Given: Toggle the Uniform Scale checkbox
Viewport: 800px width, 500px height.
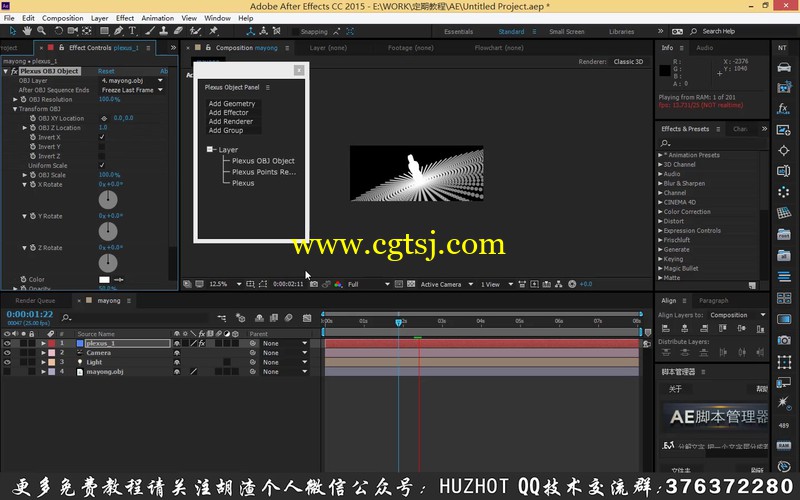Looking at the screenshot, I should [x=102, y=165].
